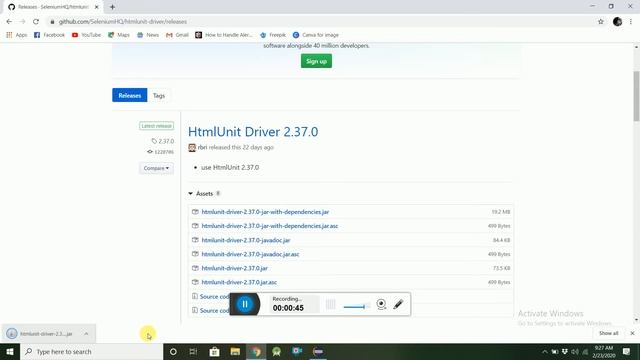Open downloaded htmlunit-driver jar in download bar

click(41, 334)
